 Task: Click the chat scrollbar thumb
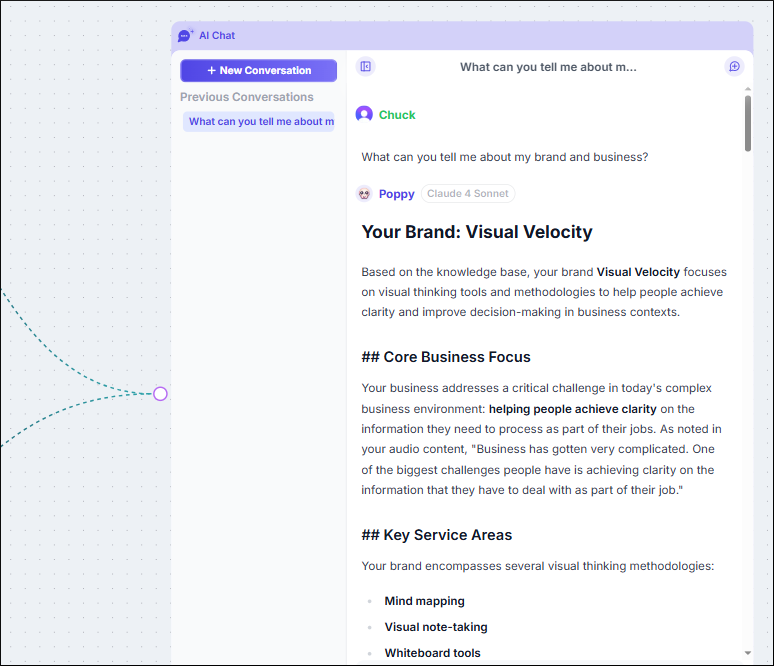(x=747, y=123)
